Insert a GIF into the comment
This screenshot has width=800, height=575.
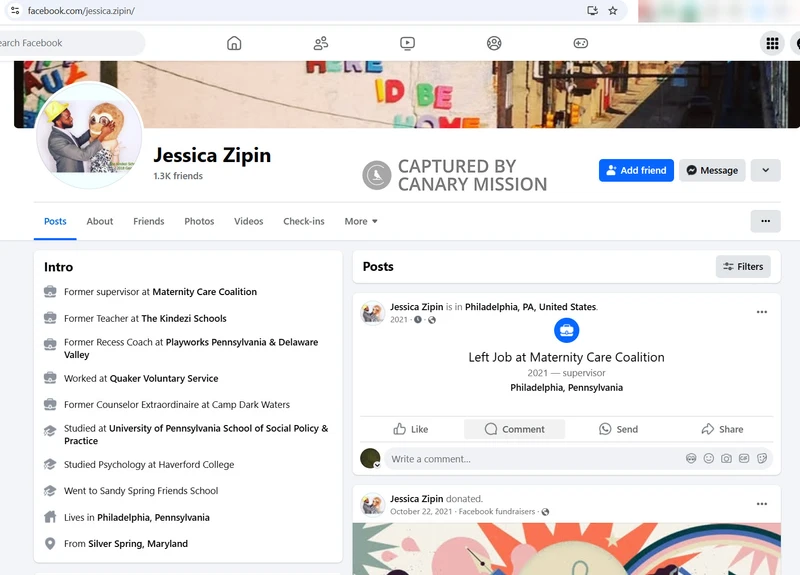coord(744,458)
